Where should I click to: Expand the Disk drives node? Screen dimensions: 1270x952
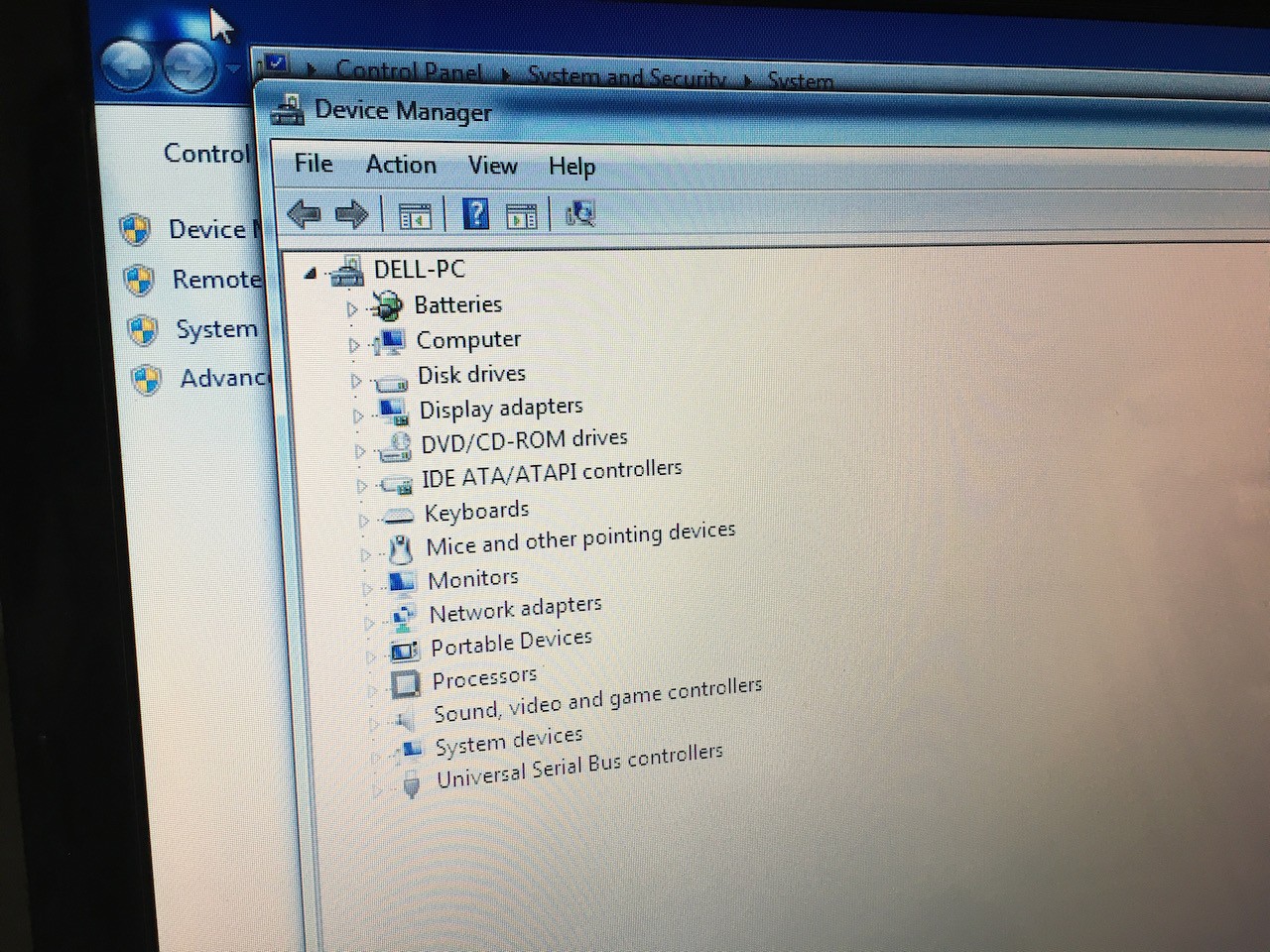(356, 381)
